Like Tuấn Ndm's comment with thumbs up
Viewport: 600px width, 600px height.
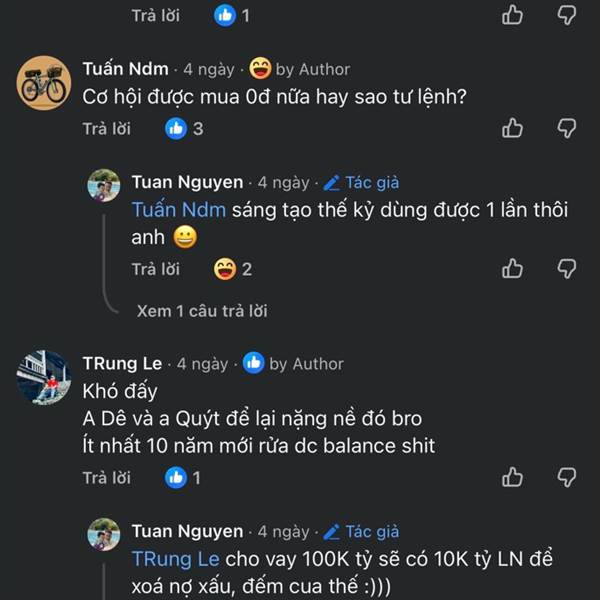(x=513, y=128)
